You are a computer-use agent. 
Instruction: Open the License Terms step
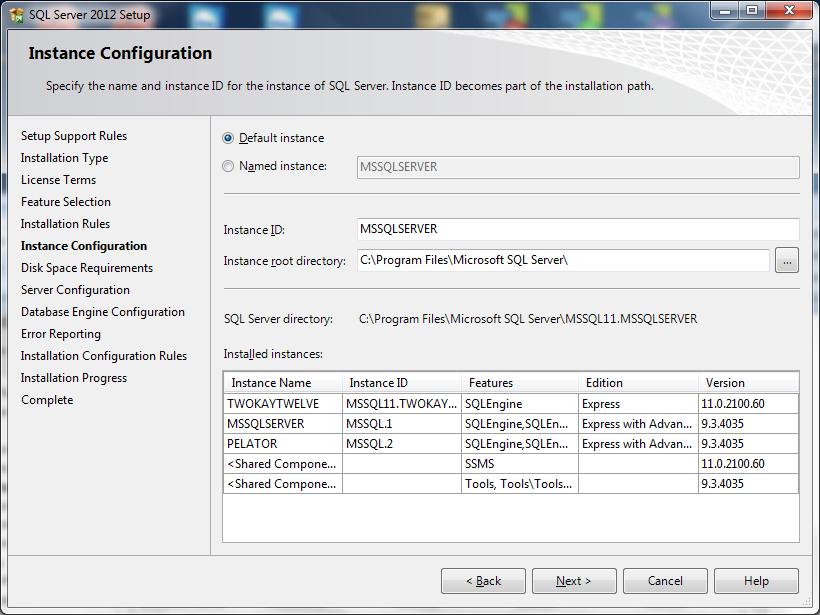(59, 180)
